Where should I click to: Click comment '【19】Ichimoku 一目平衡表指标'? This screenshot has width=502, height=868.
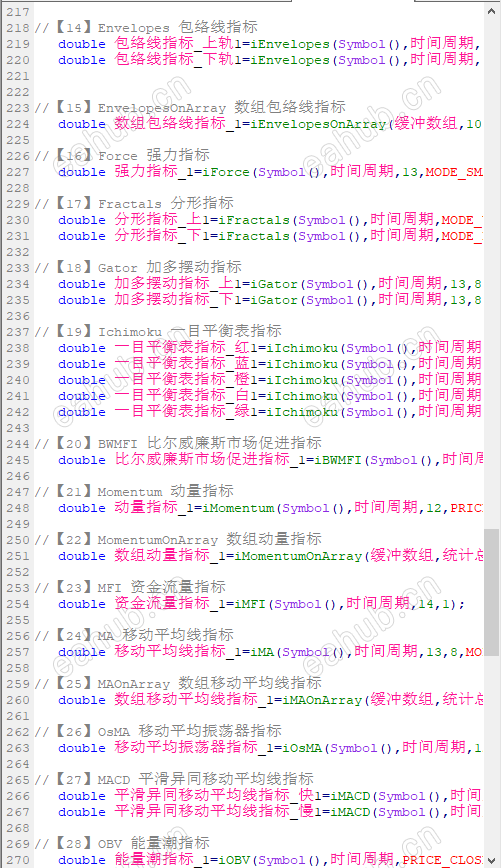pyautogui.click(x=158, y=332)
